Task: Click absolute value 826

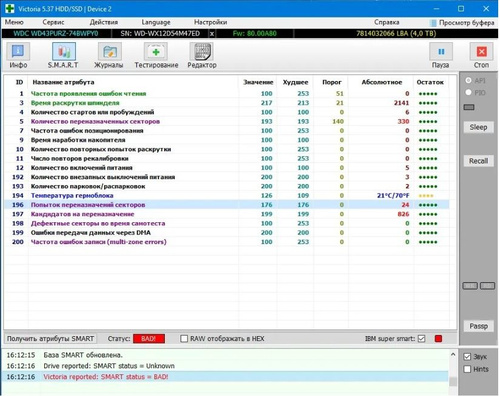Action: [x=403, y=214]
